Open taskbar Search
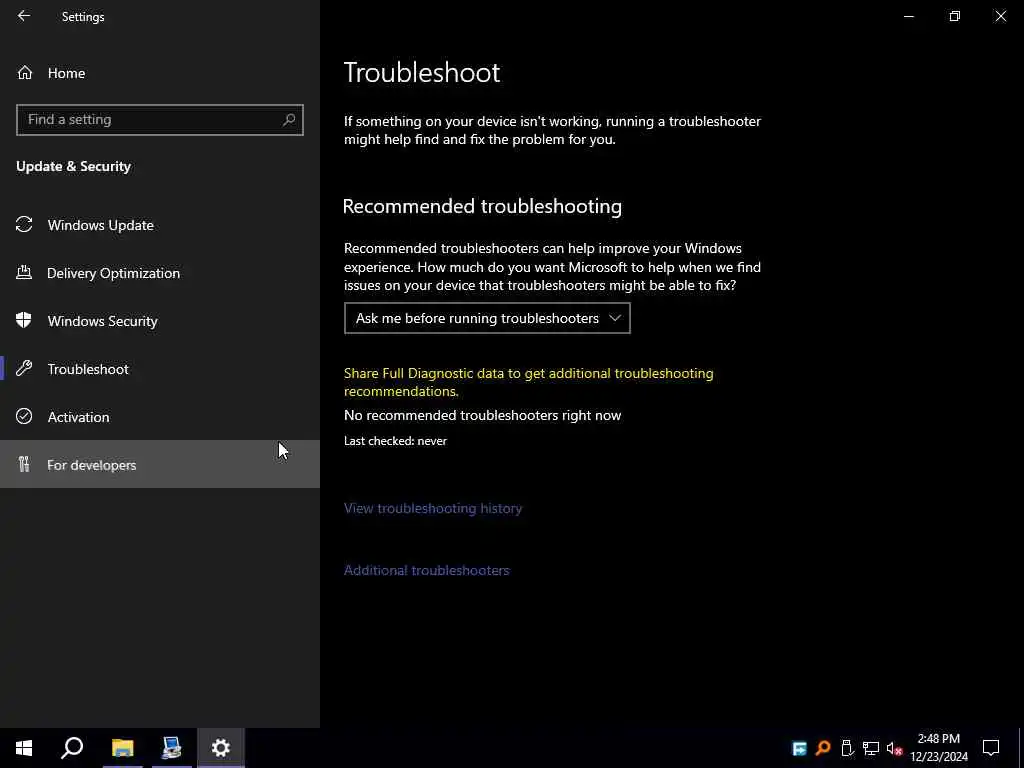This screenshot has width=1024, height=768. pyautogui.click(x=72, y=748)
